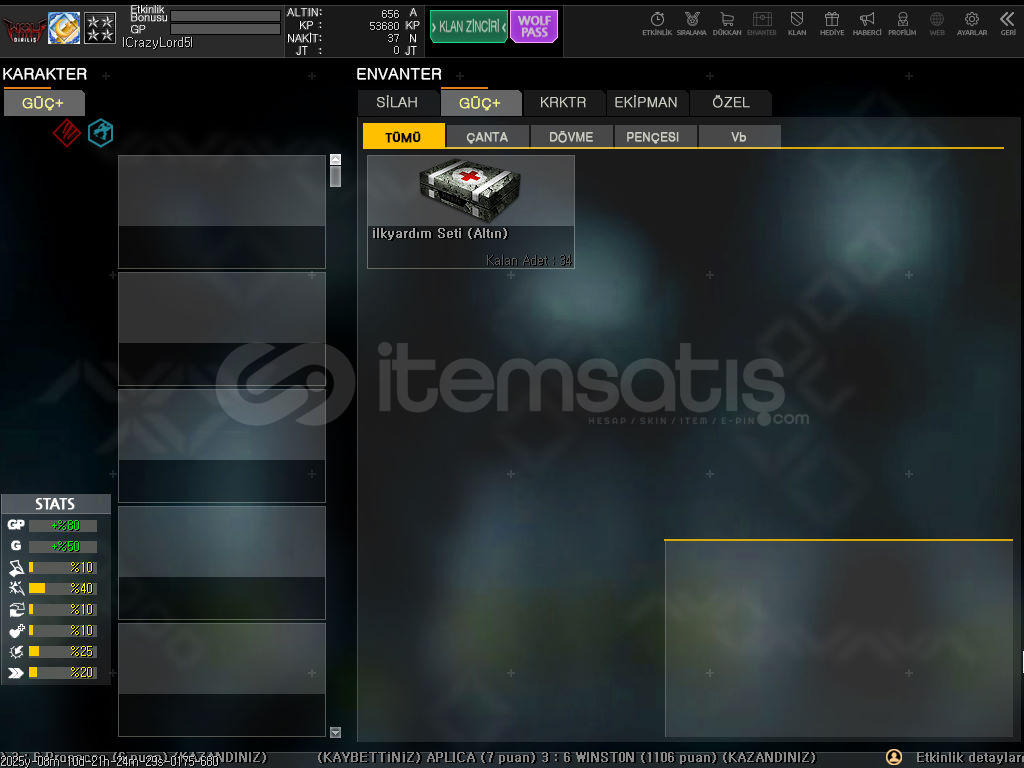Click the 53680 KP balance value
Image resolution: width=1024 pixels, height=768 pixels.
click(x=383, y=25)
